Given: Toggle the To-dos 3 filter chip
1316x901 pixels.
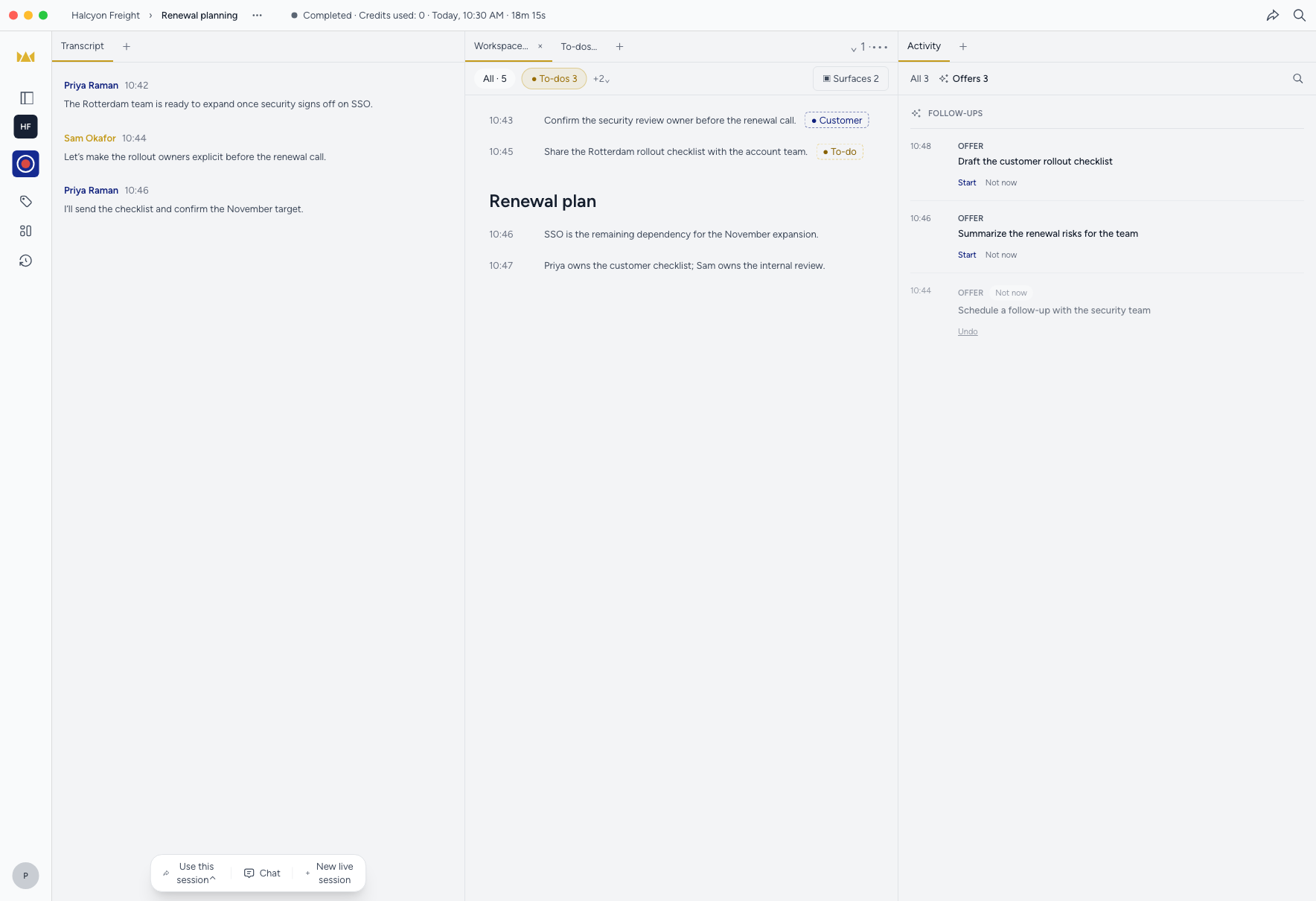Looking at the screenshot, I should tap(555, 78).
